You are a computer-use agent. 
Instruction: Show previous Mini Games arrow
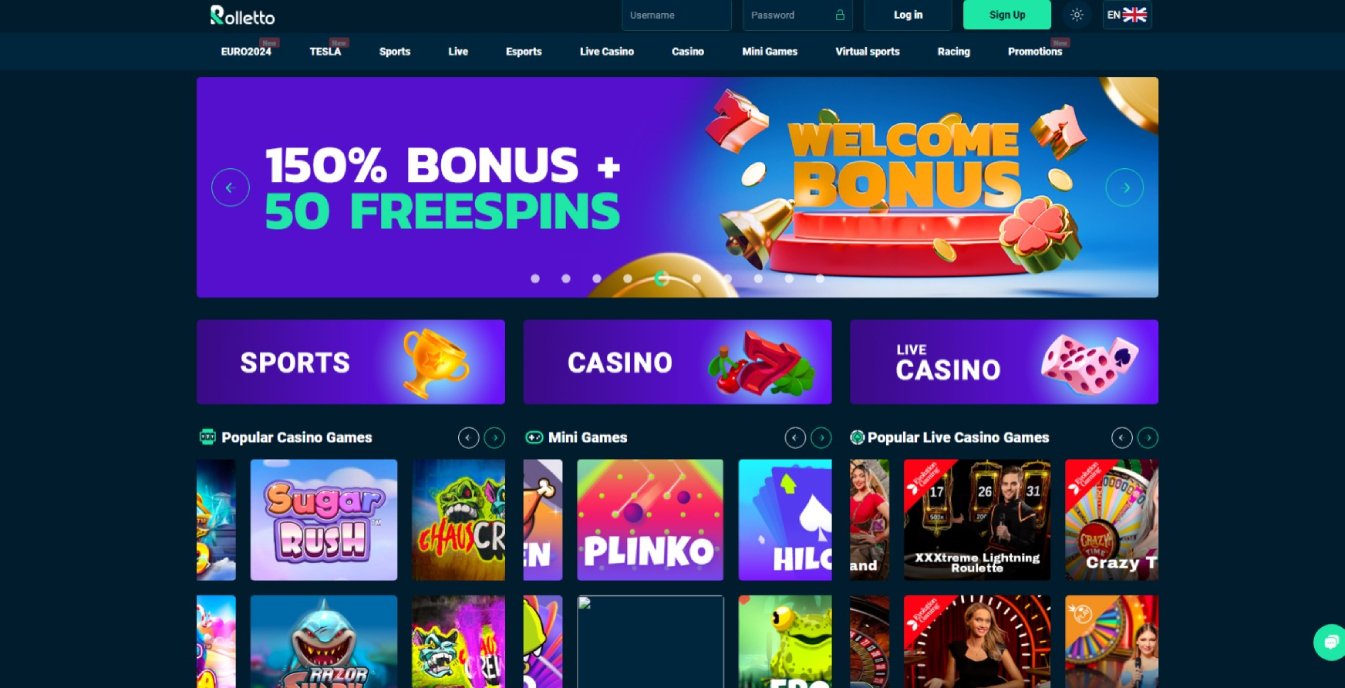(795, 437)
